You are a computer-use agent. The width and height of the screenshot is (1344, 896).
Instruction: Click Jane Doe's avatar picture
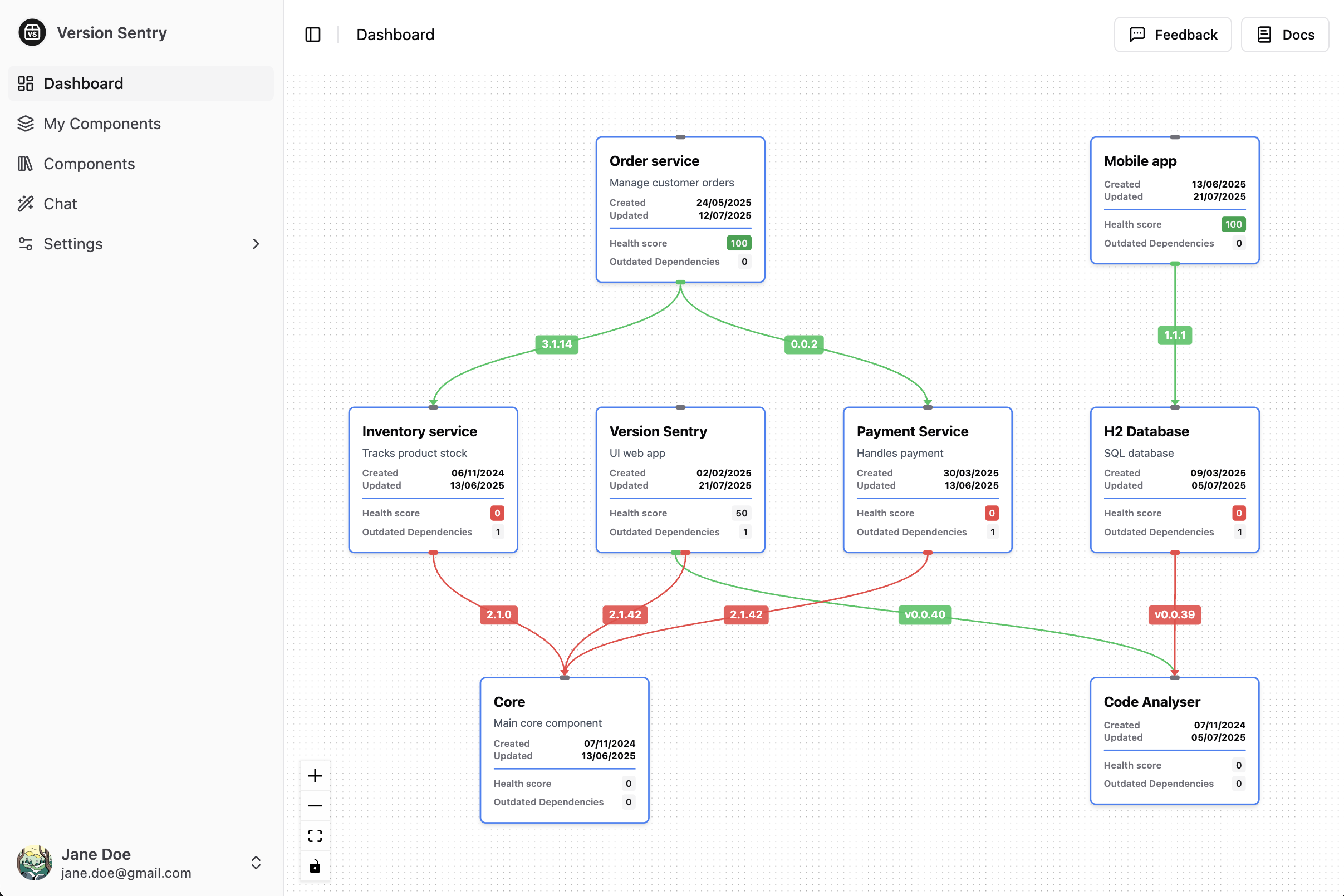[x=35, y=862]
